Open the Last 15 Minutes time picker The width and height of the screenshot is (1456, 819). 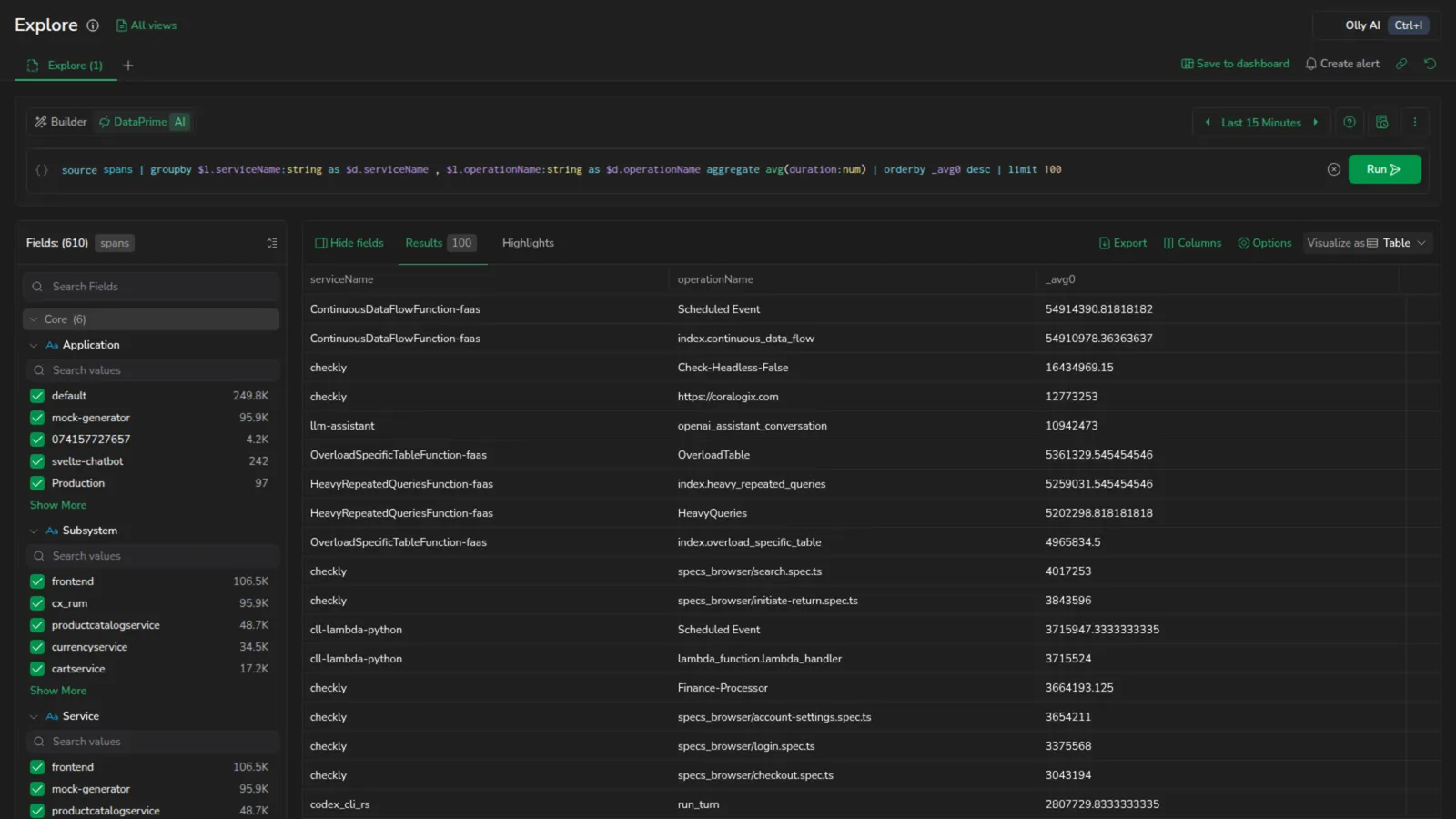[1261, 123]
